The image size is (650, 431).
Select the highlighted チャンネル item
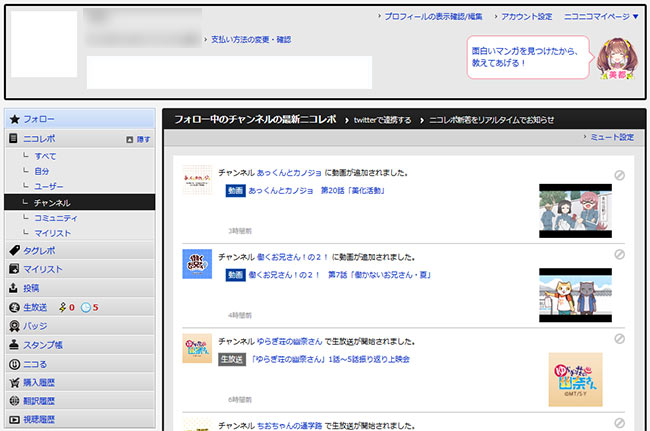(x=80, y=202)
